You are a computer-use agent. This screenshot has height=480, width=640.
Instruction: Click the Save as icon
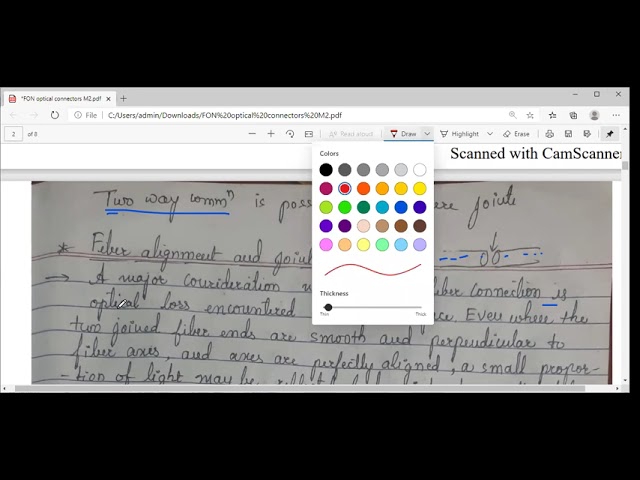click(587, 134)
